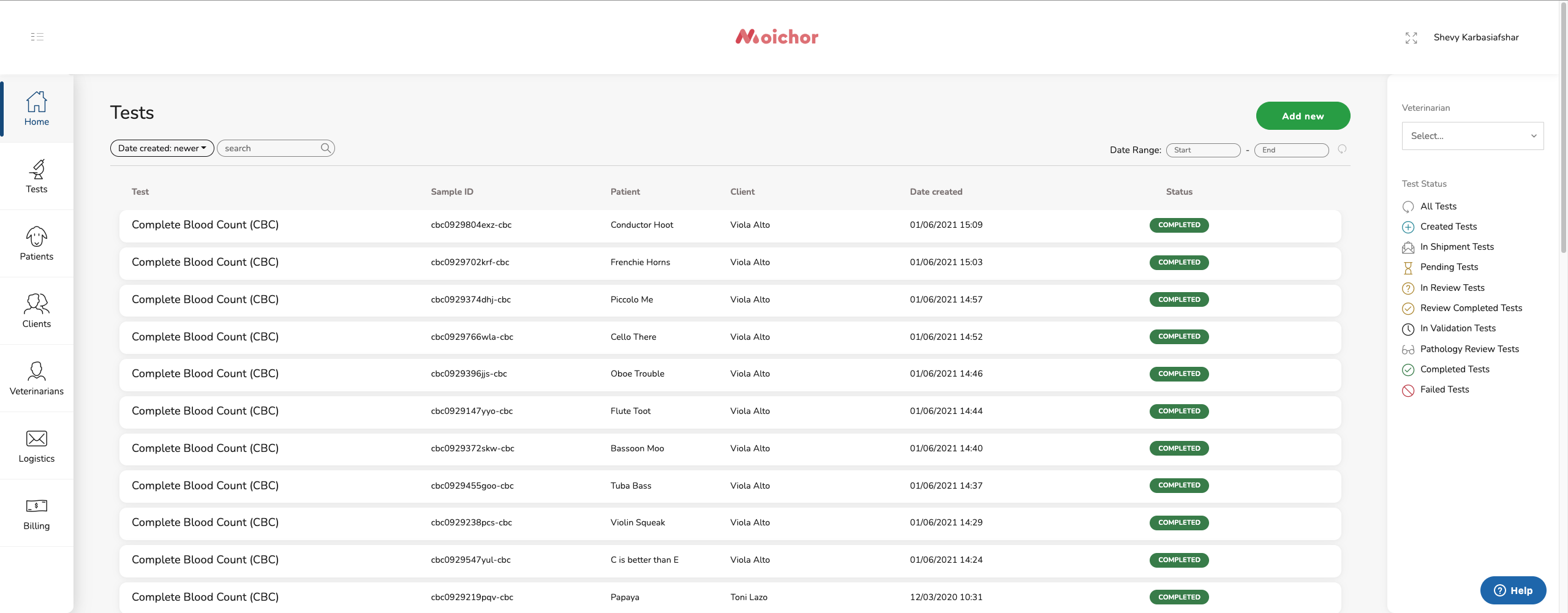
Task: Click the Violin Squeak test name
Action: 205,522
